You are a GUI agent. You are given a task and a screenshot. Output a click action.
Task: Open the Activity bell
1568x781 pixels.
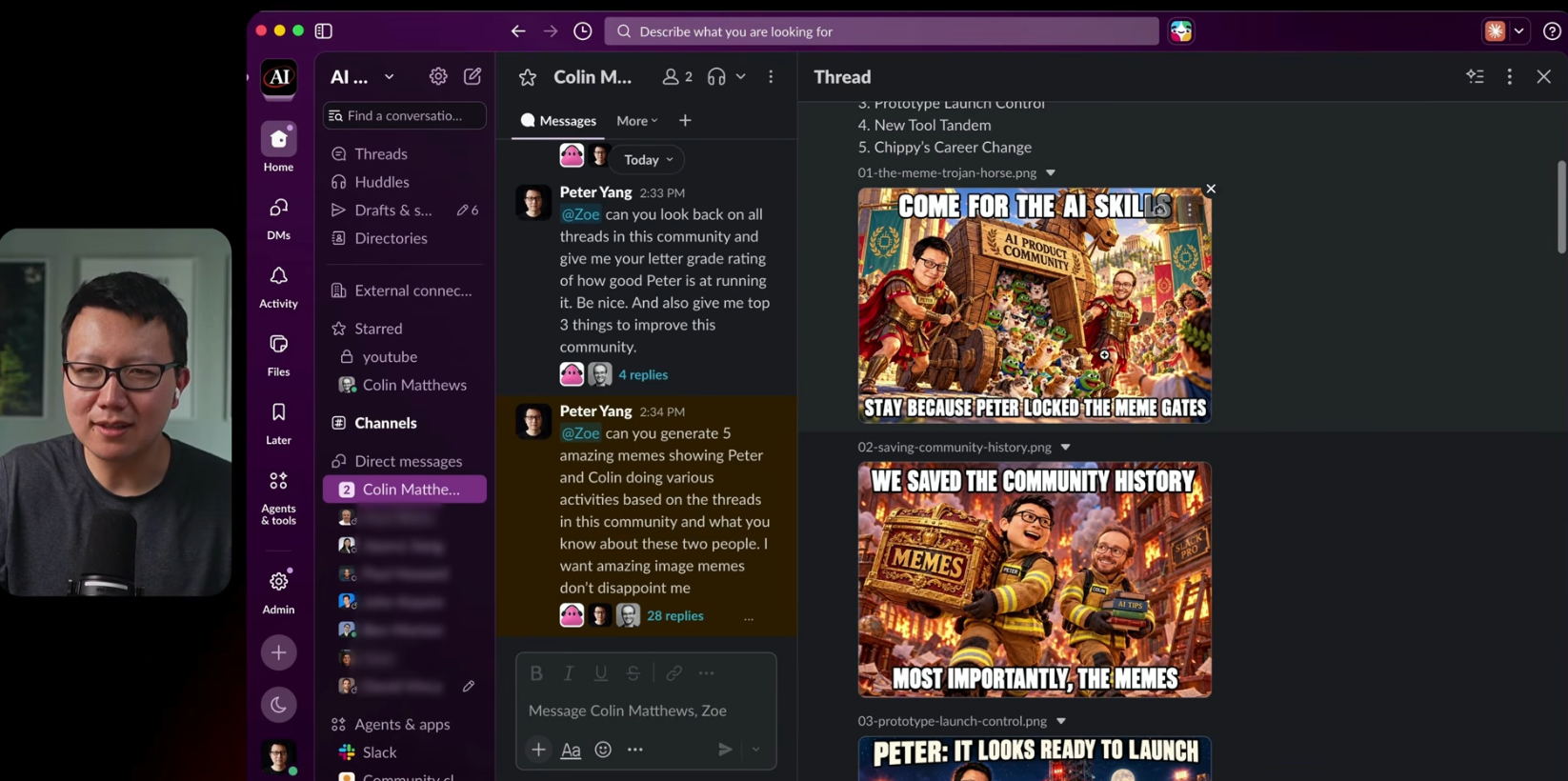[279, 286]
